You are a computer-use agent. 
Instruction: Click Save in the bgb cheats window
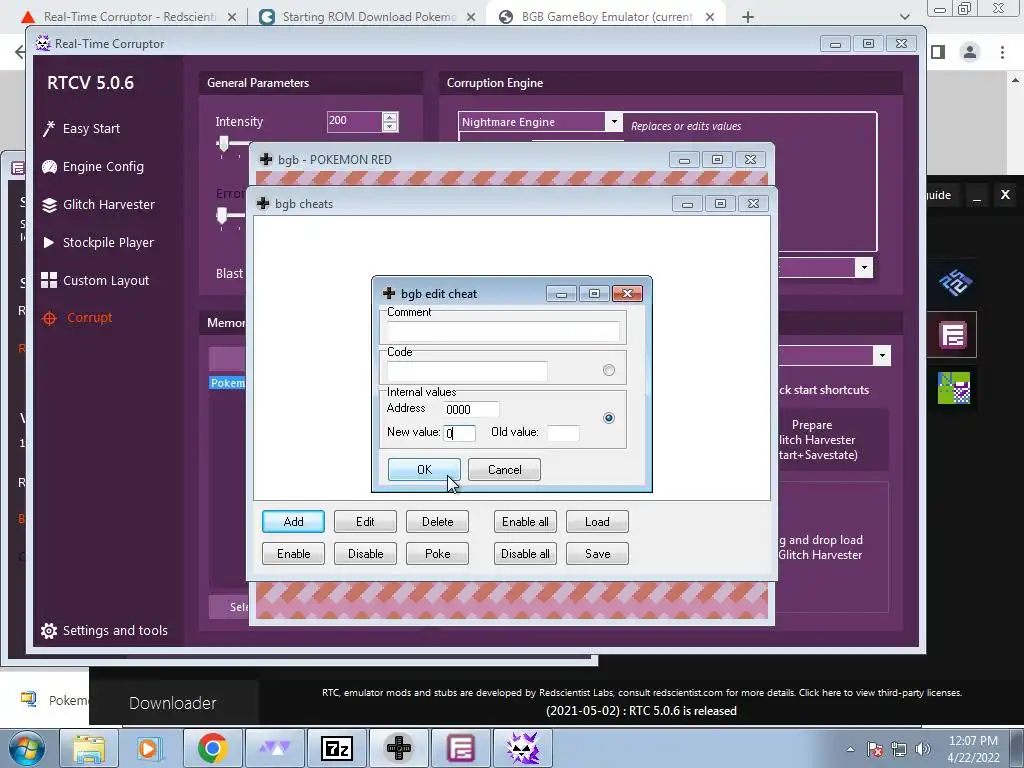pyautogui.click(x=598, y=554)
